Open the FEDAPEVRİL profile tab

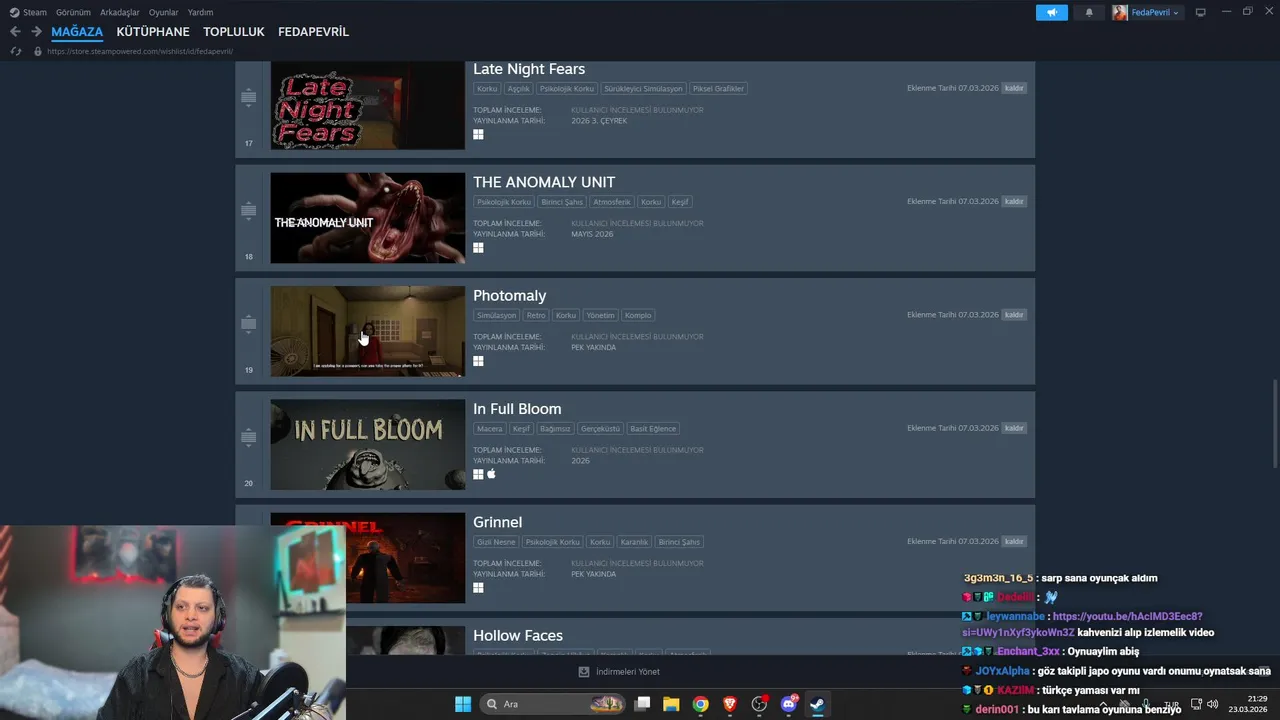tap(313, 32)
